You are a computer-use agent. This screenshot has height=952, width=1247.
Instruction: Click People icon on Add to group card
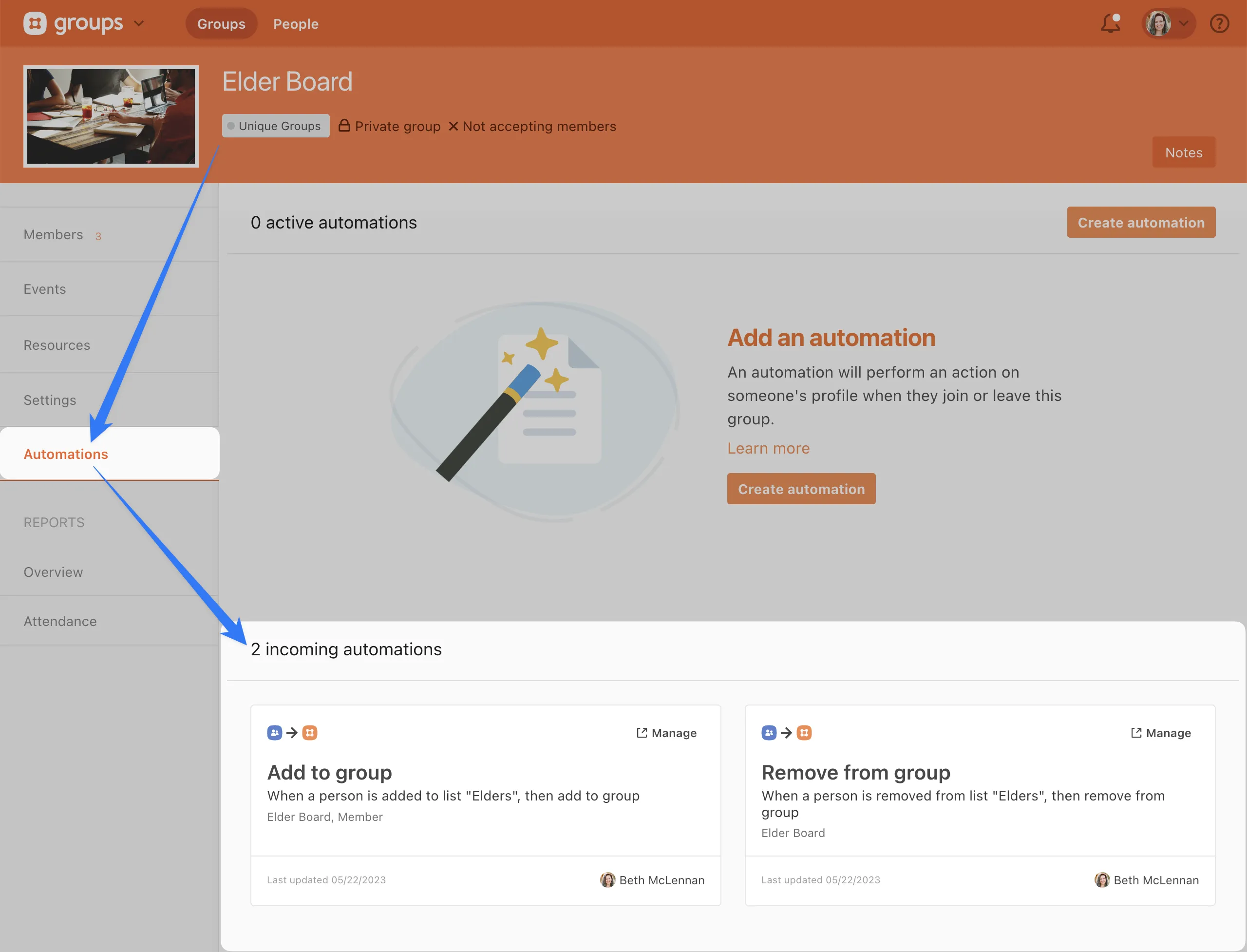coord(274,733)
